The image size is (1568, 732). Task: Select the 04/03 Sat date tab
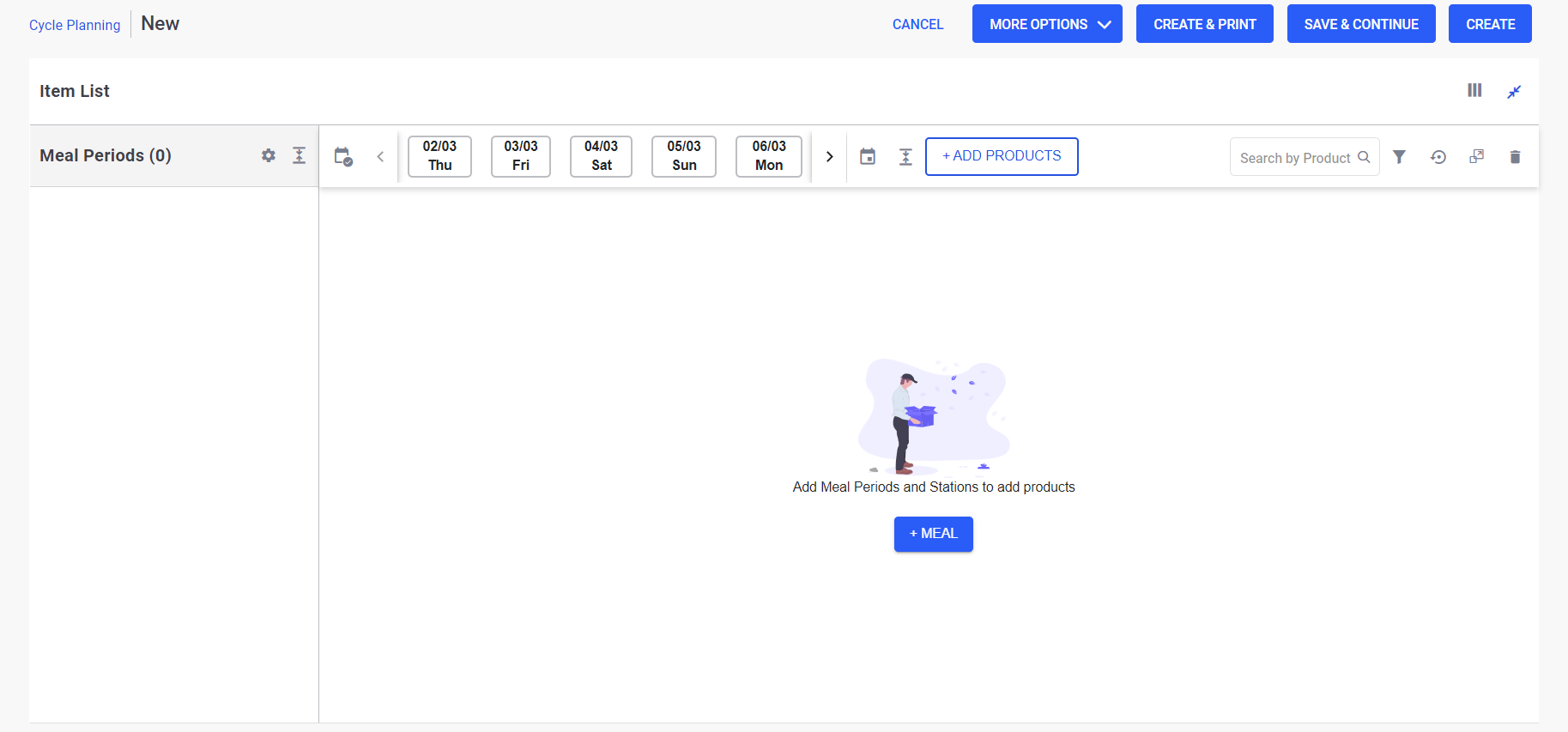[x=601, y=156]
